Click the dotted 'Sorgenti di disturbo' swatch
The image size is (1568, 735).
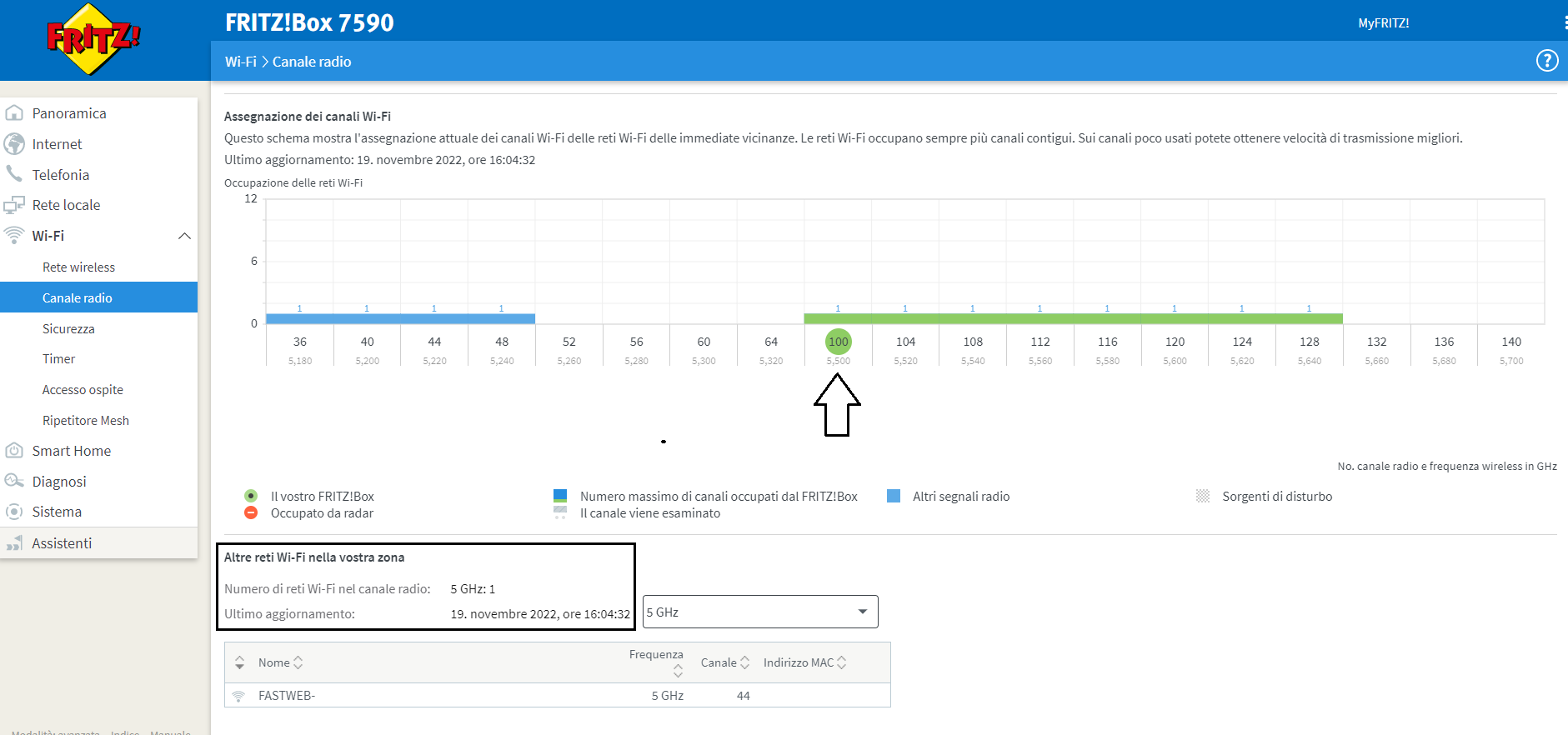pos(1203,496)
